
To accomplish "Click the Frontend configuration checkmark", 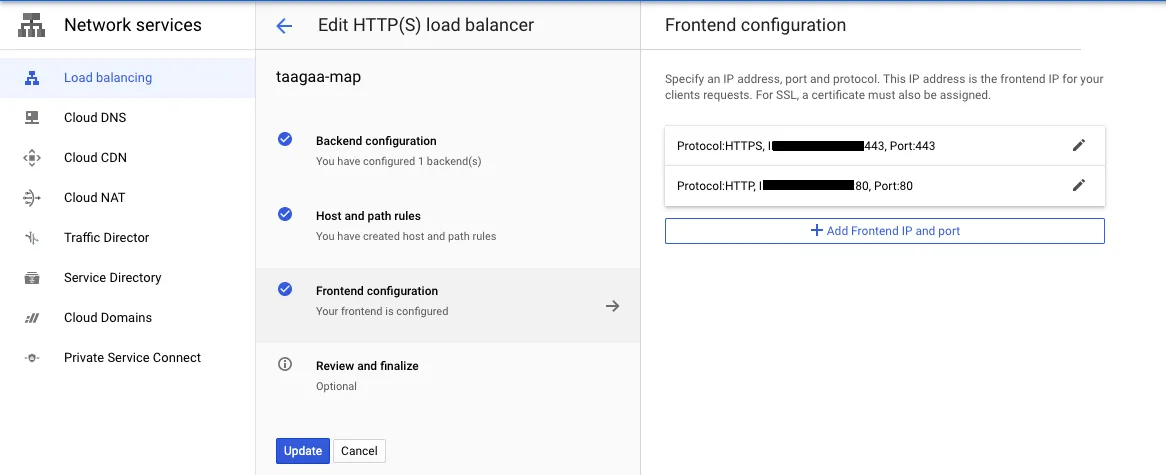I will pos(285,290).
